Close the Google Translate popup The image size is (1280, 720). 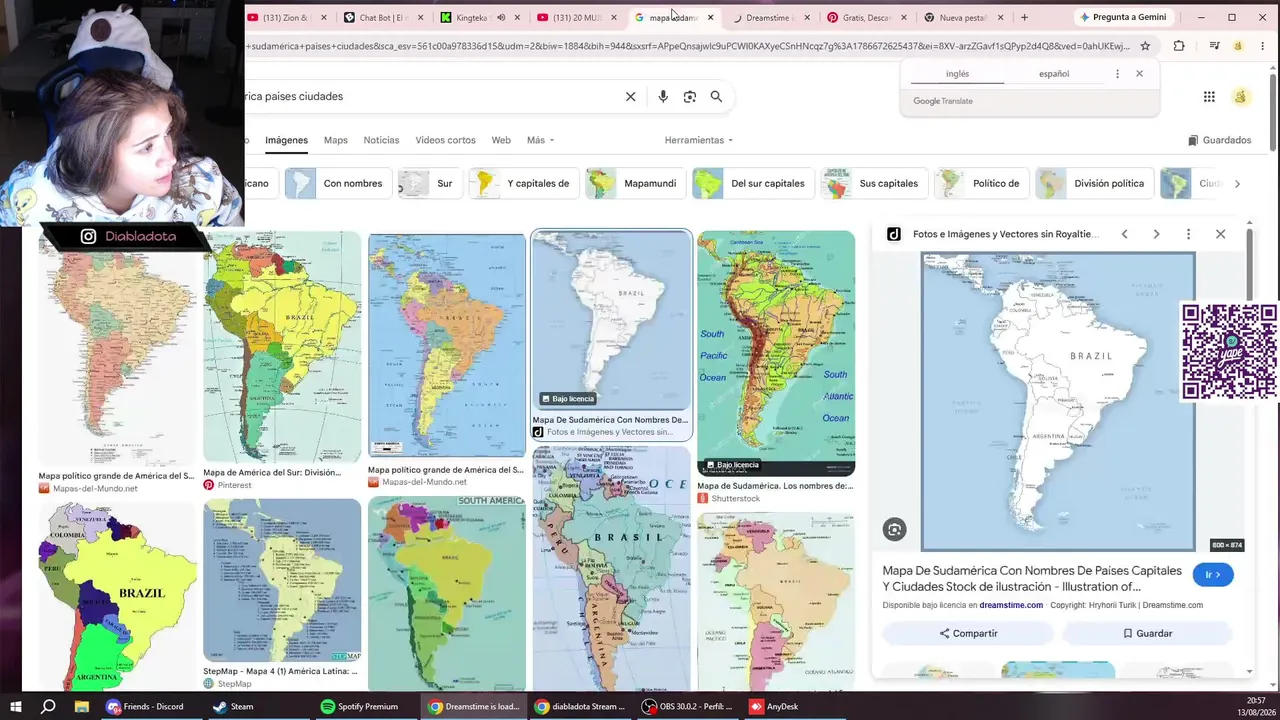(1139, 74)
